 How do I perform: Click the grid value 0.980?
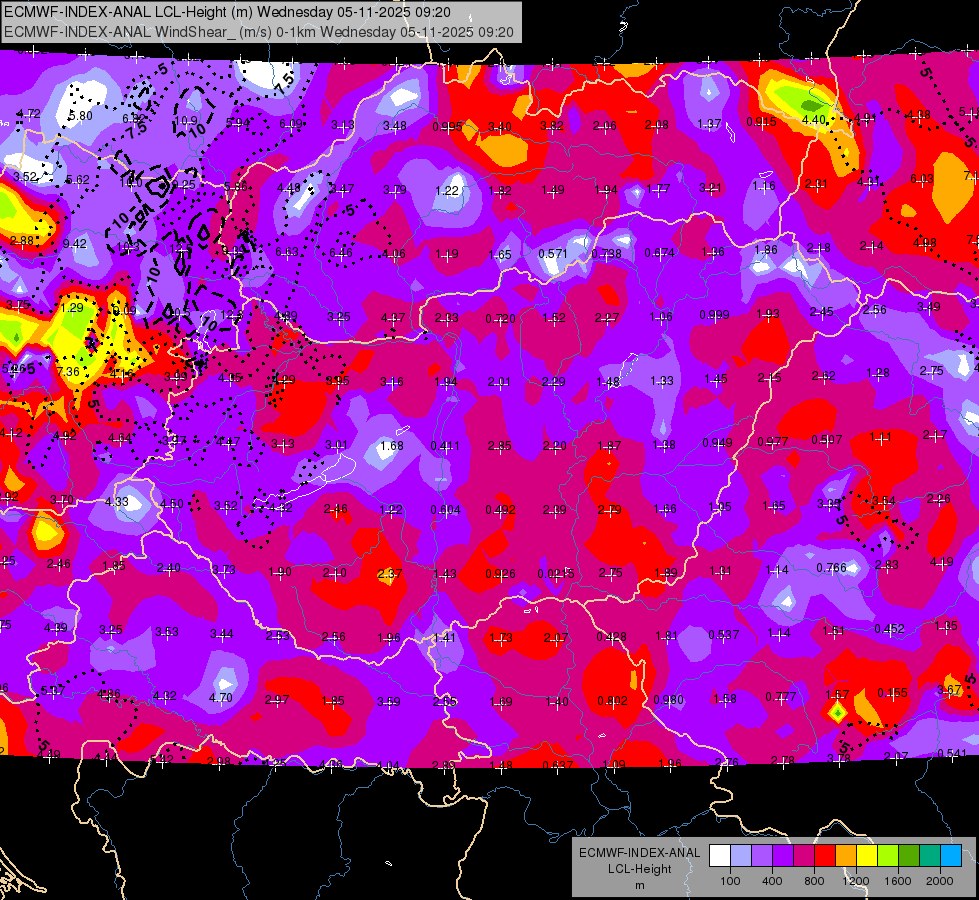tap(669, 700)
